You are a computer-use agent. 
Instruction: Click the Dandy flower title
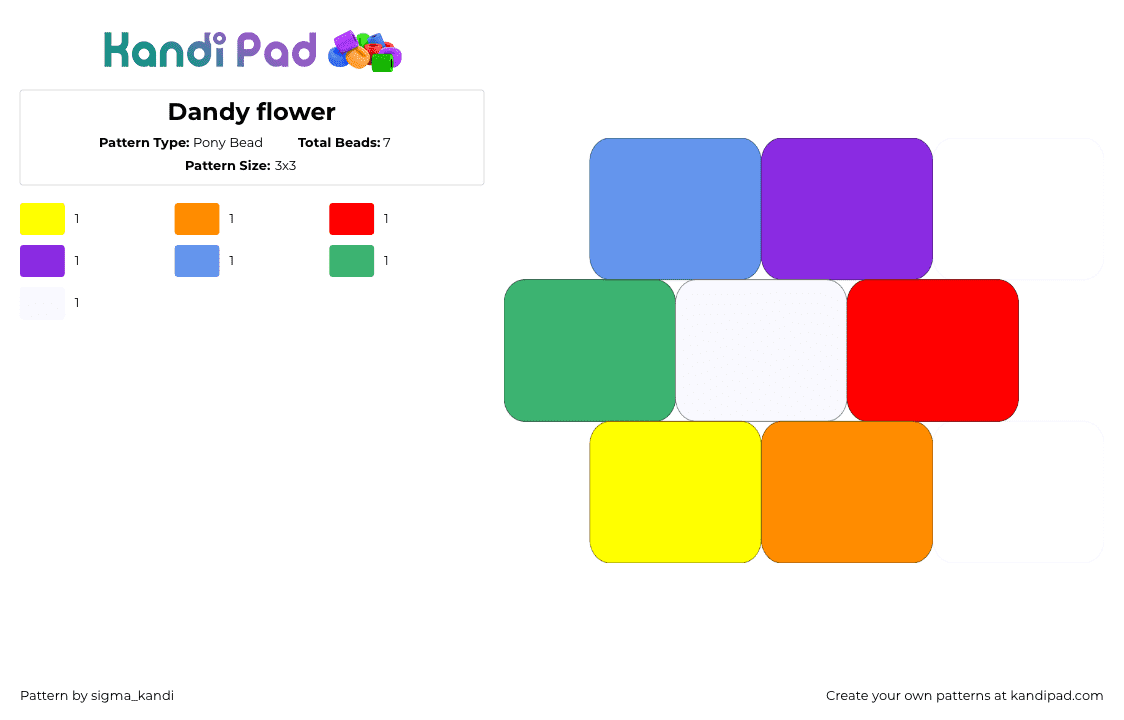pyautogui.click(x=252, y=112)
